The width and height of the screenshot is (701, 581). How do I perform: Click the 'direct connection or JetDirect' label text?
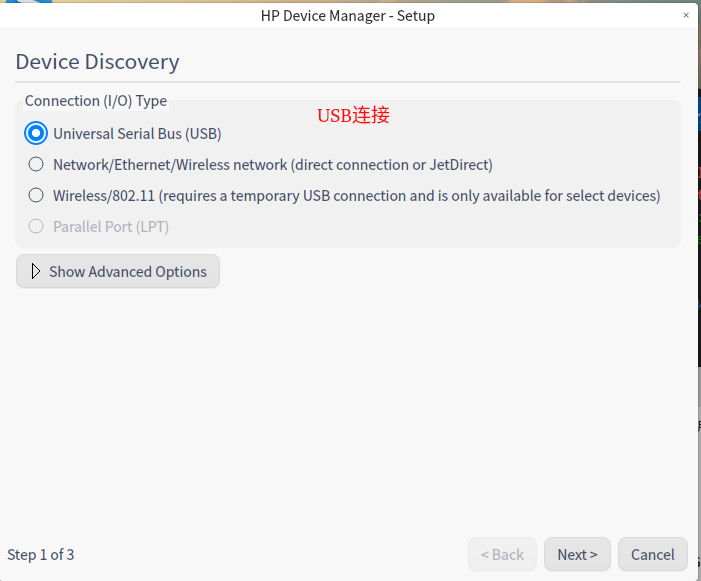391,164
